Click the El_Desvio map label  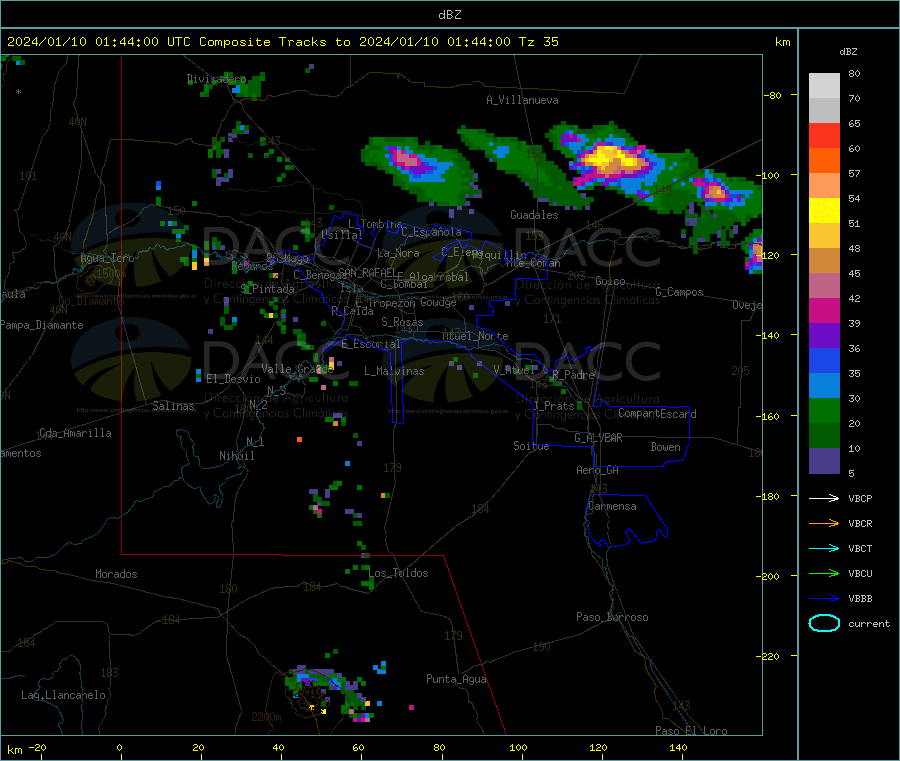tap(233, 379)
